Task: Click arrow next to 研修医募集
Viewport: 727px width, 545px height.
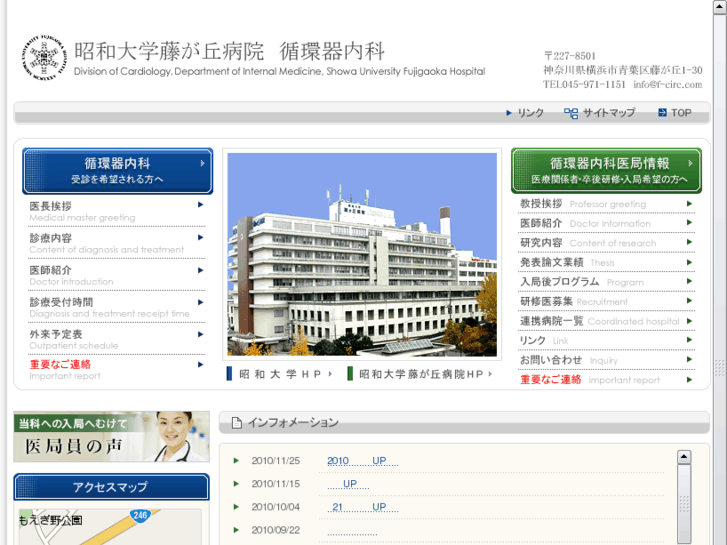Action: [x=689, y=301]
